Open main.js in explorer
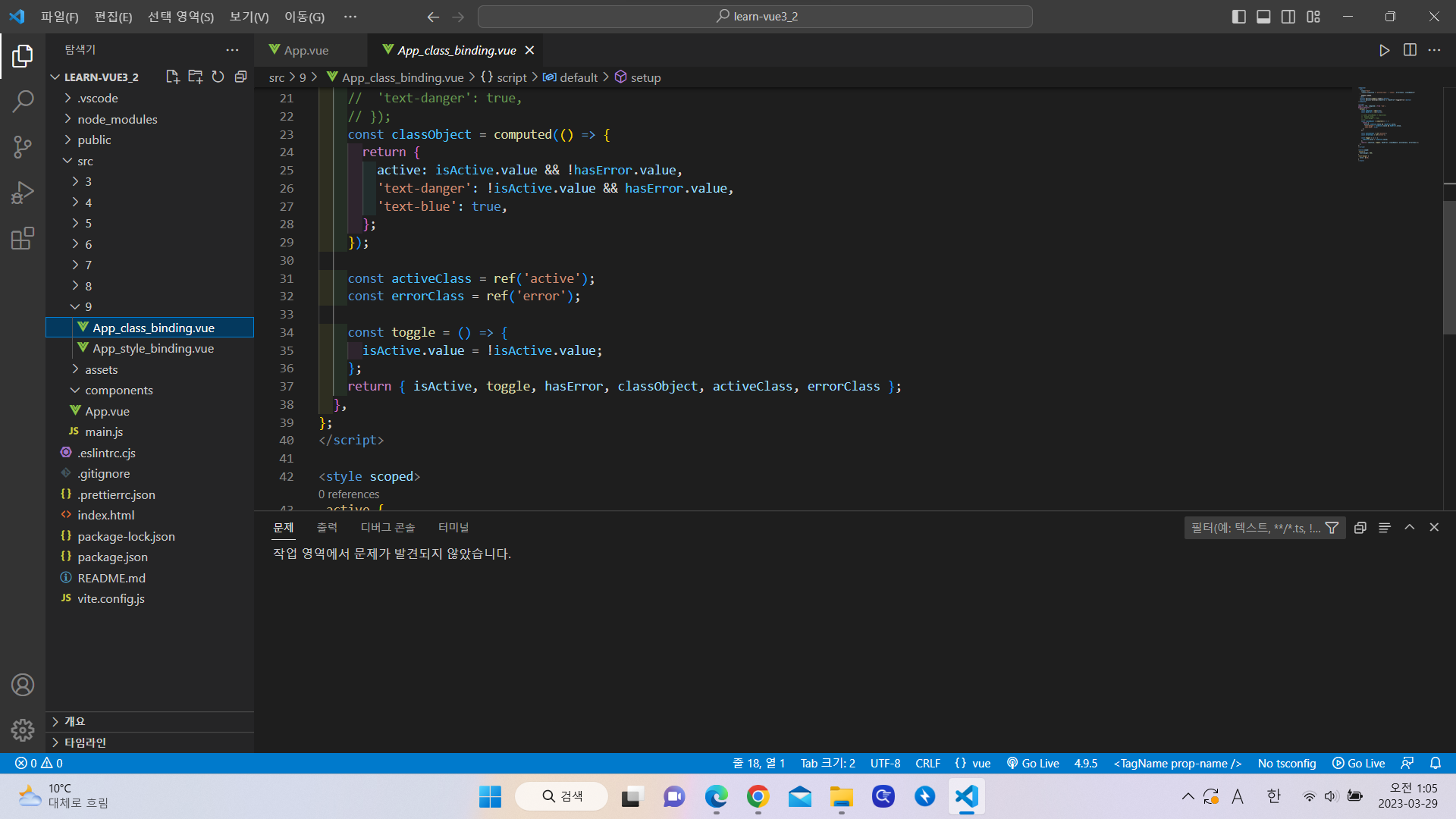Image resolution: width=1456 pixels, height=819 pixels. [149, 431]
